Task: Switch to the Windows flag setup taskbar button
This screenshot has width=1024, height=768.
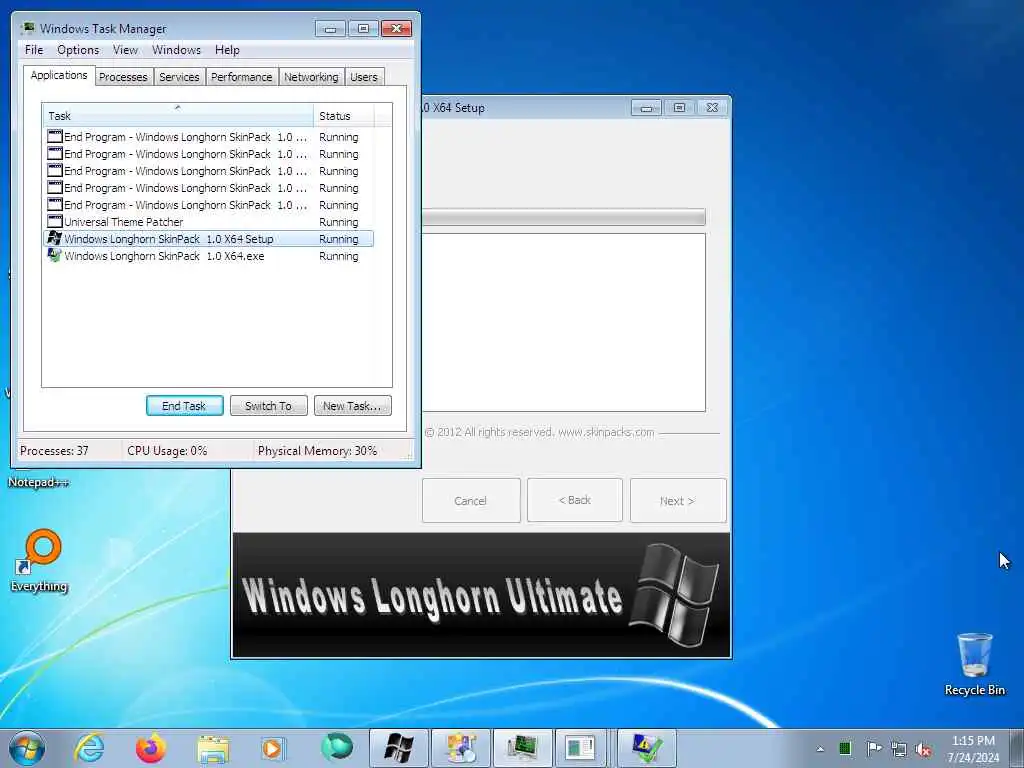Action: click(x=398, y=748)
